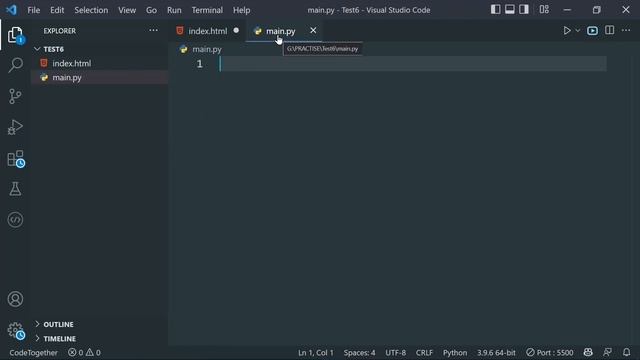The width and height of the screenshot is (640, 360).
Task: Click the feedback icon in the status bar
Action: point(607,352)
